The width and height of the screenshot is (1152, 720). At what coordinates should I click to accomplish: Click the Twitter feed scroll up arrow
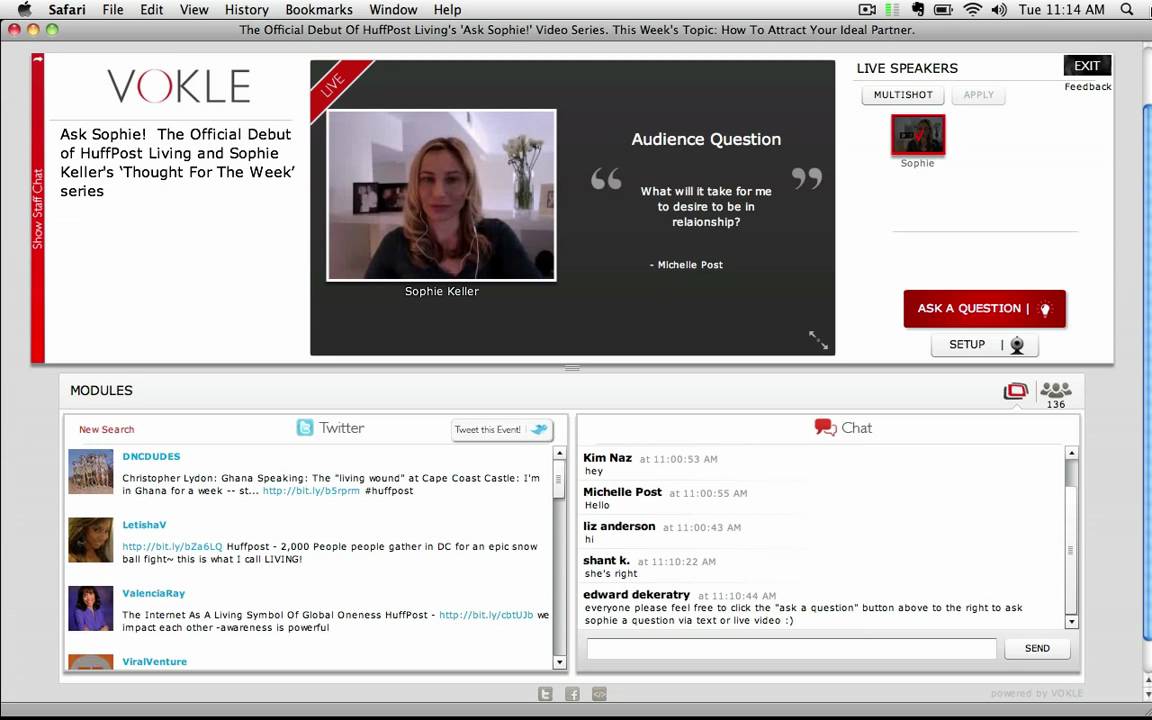(559, 454)
